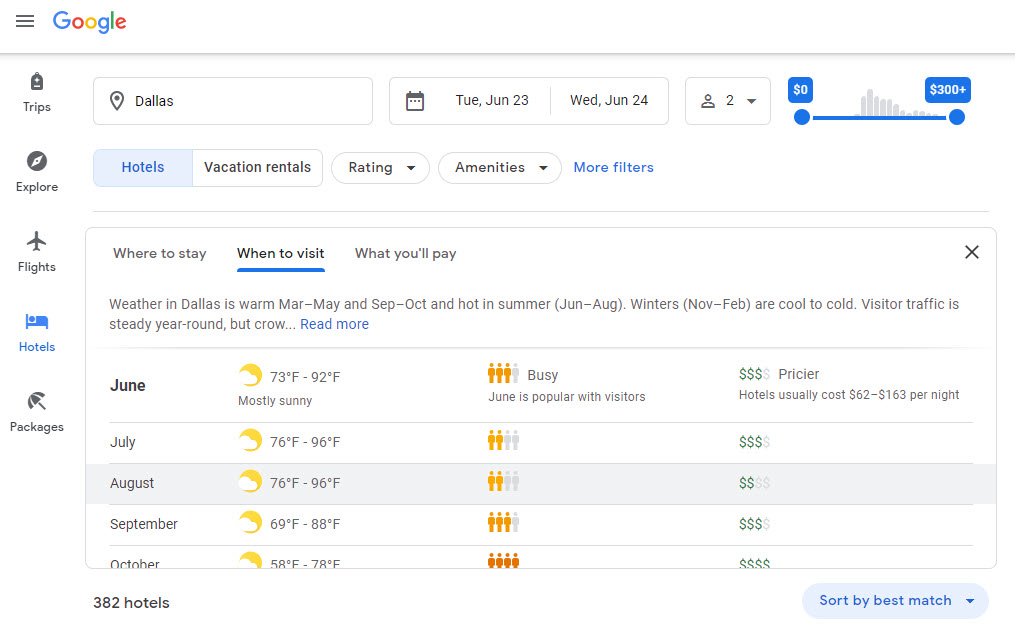Click the calendar icon in date field
This screenshot has height=631, width=1015.
[x=415, y=101]
